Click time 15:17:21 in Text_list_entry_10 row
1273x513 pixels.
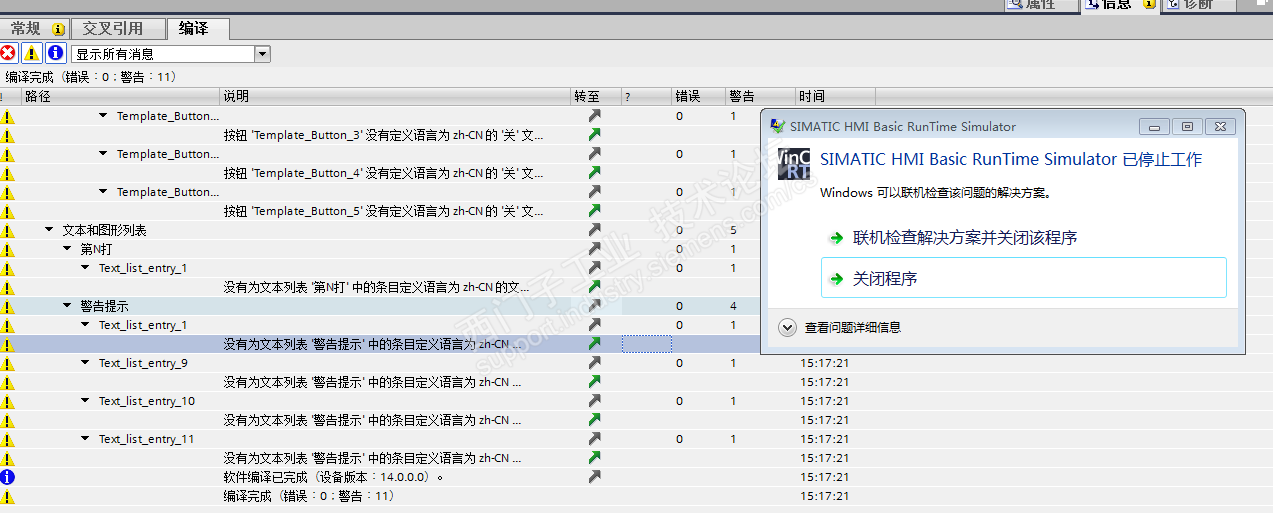tap(824, 401)
